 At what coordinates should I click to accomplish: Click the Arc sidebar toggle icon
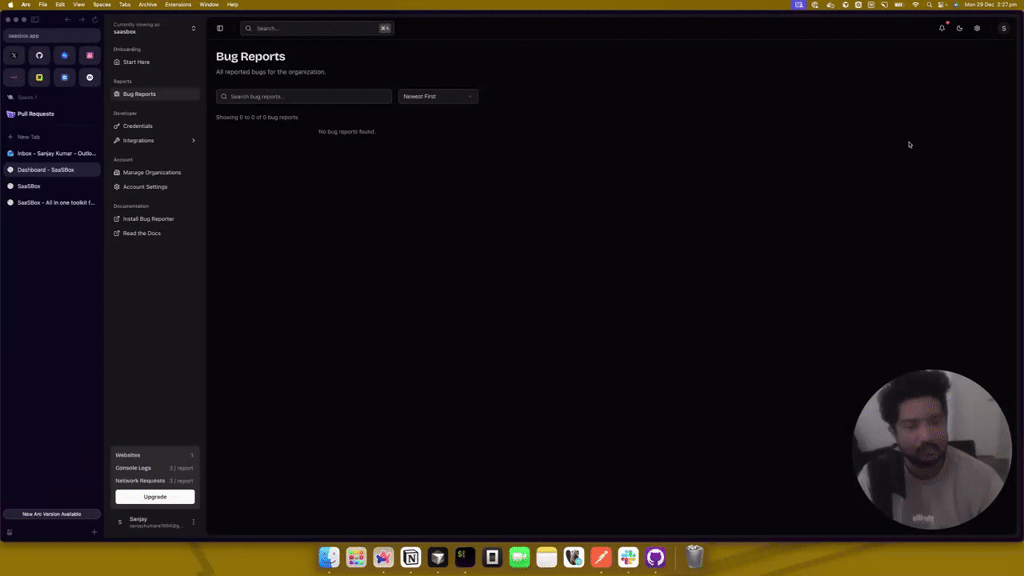tap(35, 20)
